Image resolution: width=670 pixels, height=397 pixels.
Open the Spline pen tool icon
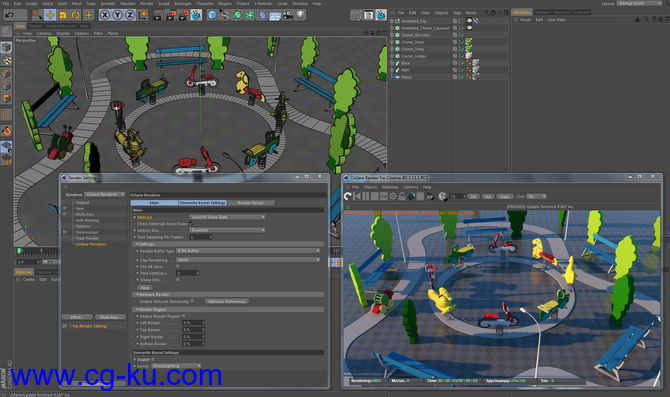pyautogui.click(x=225, y=15)
